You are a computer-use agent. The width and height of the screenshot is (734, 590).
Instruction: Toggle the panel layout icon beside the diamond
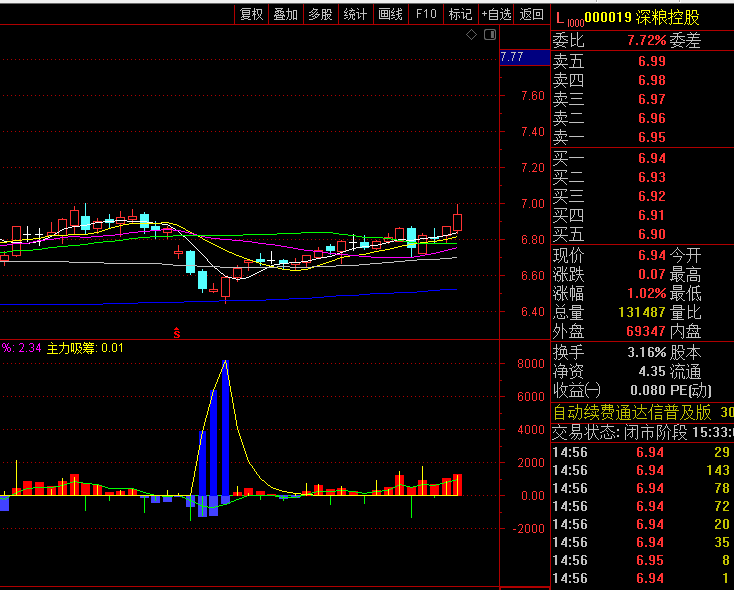click(489, 35)
